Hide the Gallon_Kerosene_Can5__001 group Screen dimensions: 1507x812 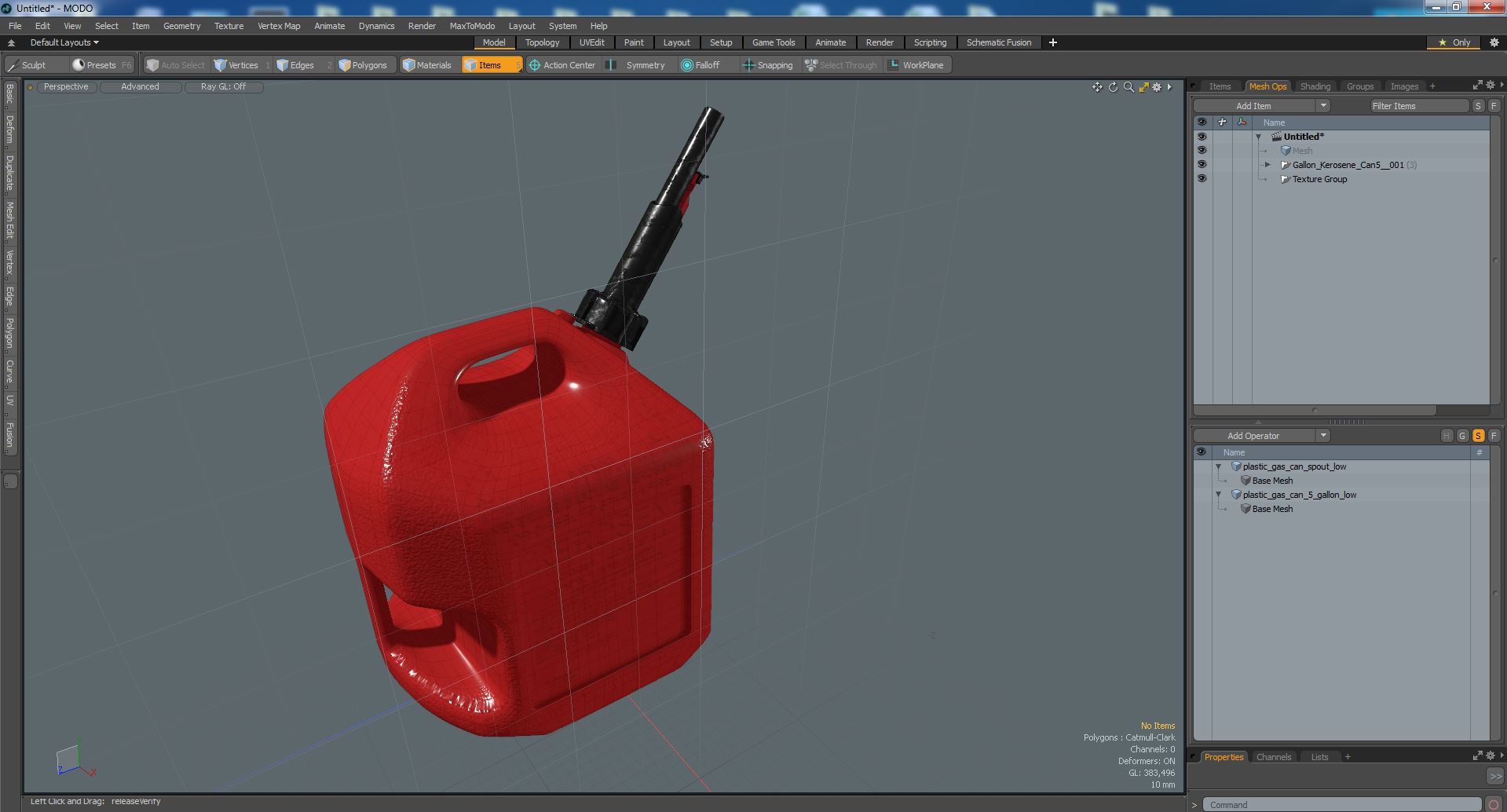pyautogui.click(x=1202, y=165)
